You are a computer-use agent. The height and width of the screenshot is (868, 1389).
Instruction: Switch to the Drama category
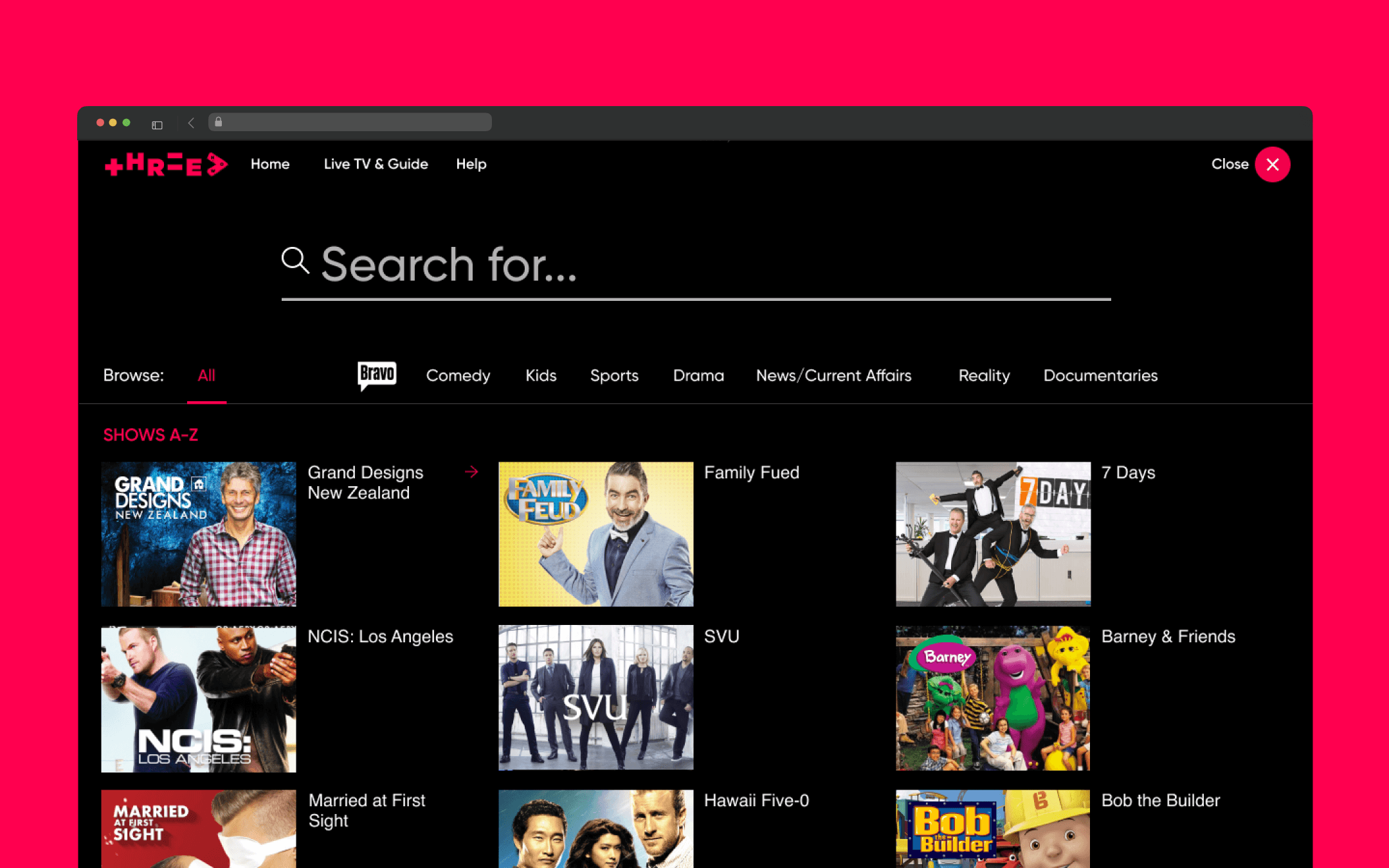(x=698, y=375)
